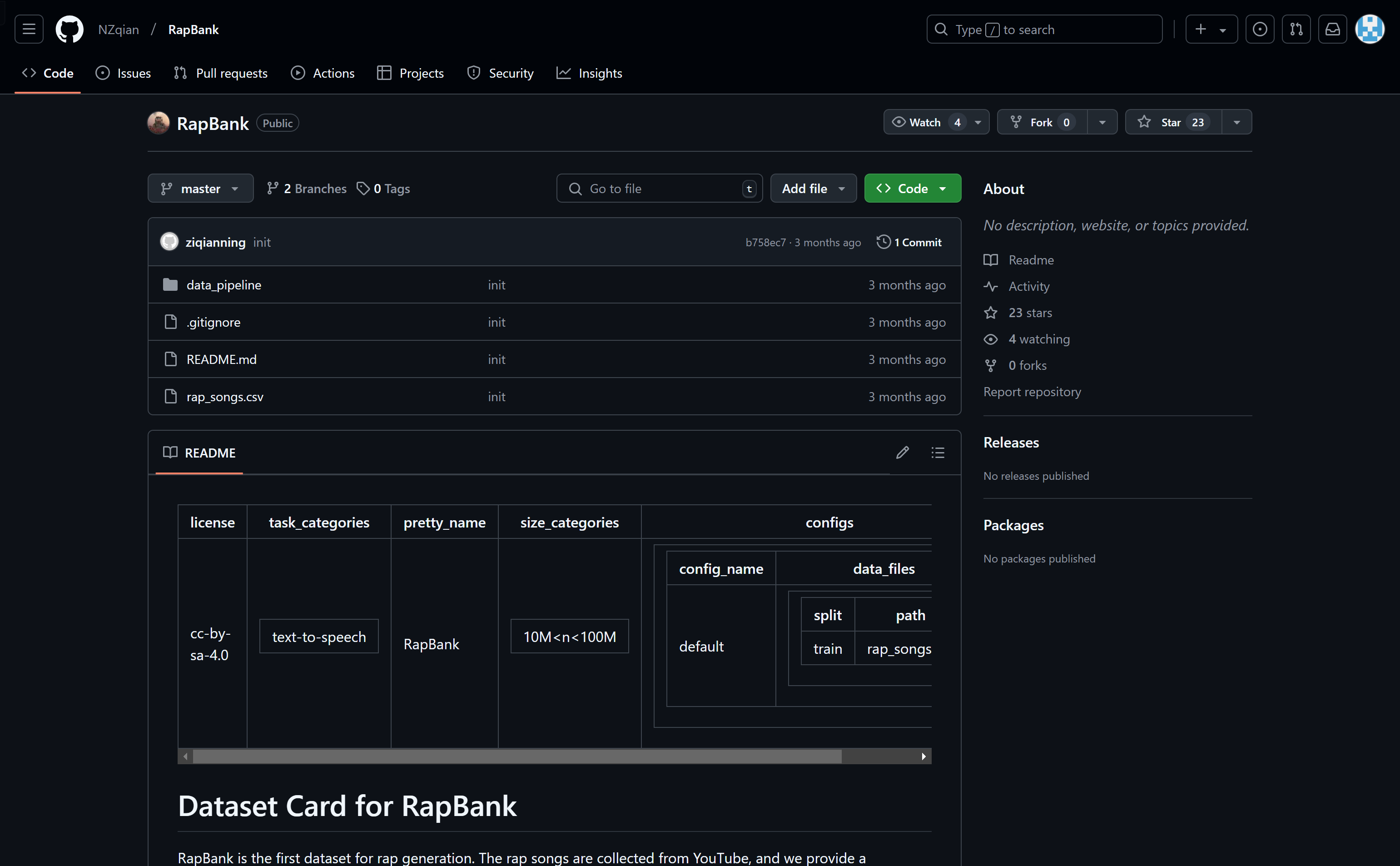Focus the Go to file input
This screenshot has height=866, width=1400.
click(659, 188)
